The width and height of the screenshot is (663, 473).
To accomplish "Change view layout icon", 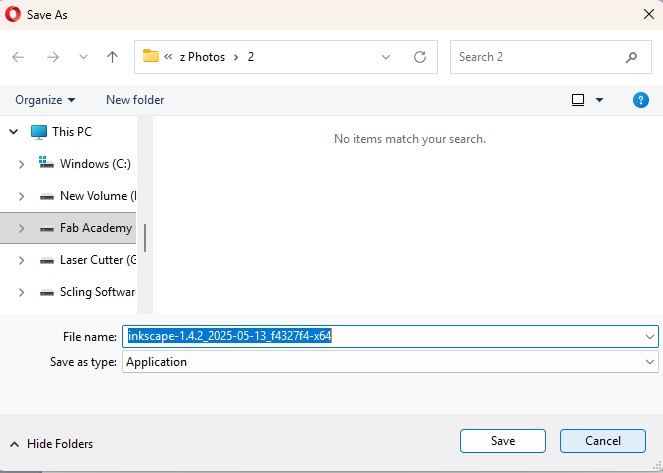I will [578, 100].
